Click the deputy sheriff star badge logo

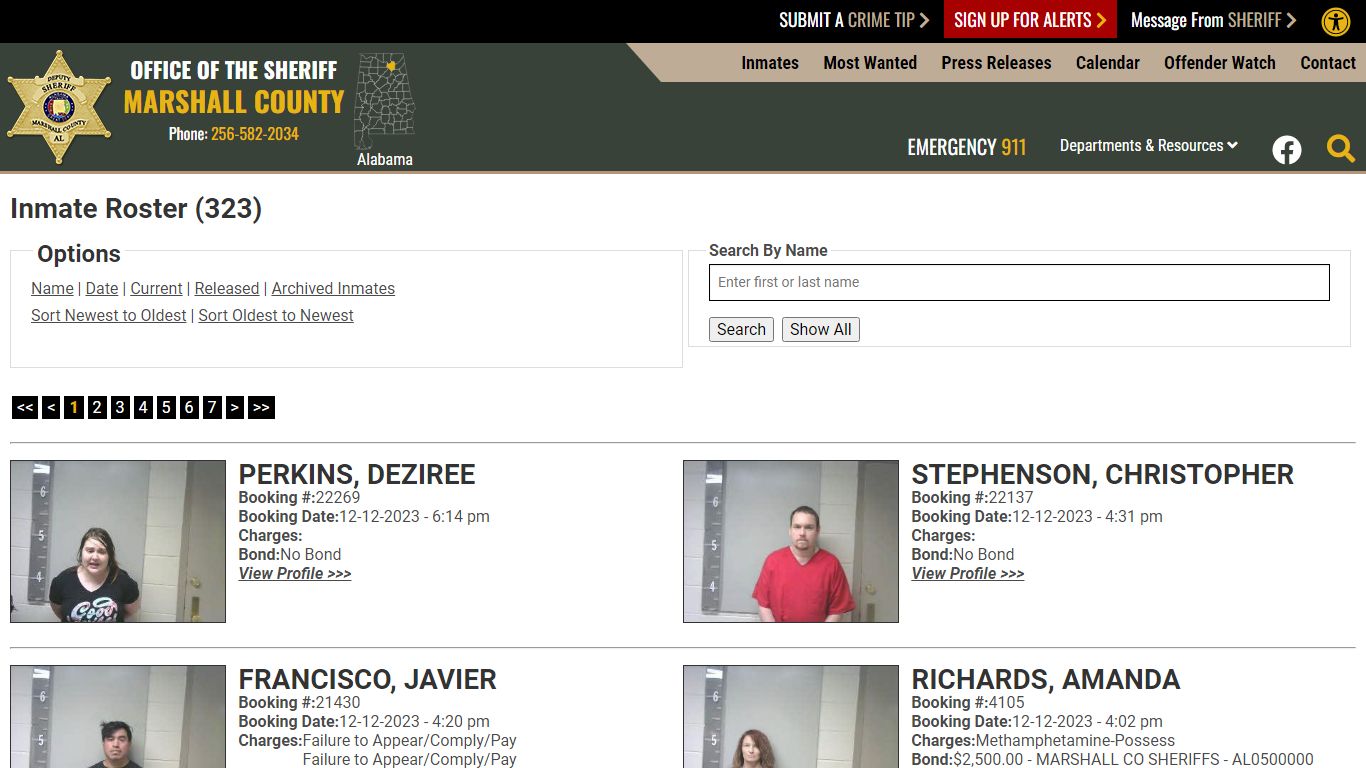pyautogui.click(x=59, y=107)
